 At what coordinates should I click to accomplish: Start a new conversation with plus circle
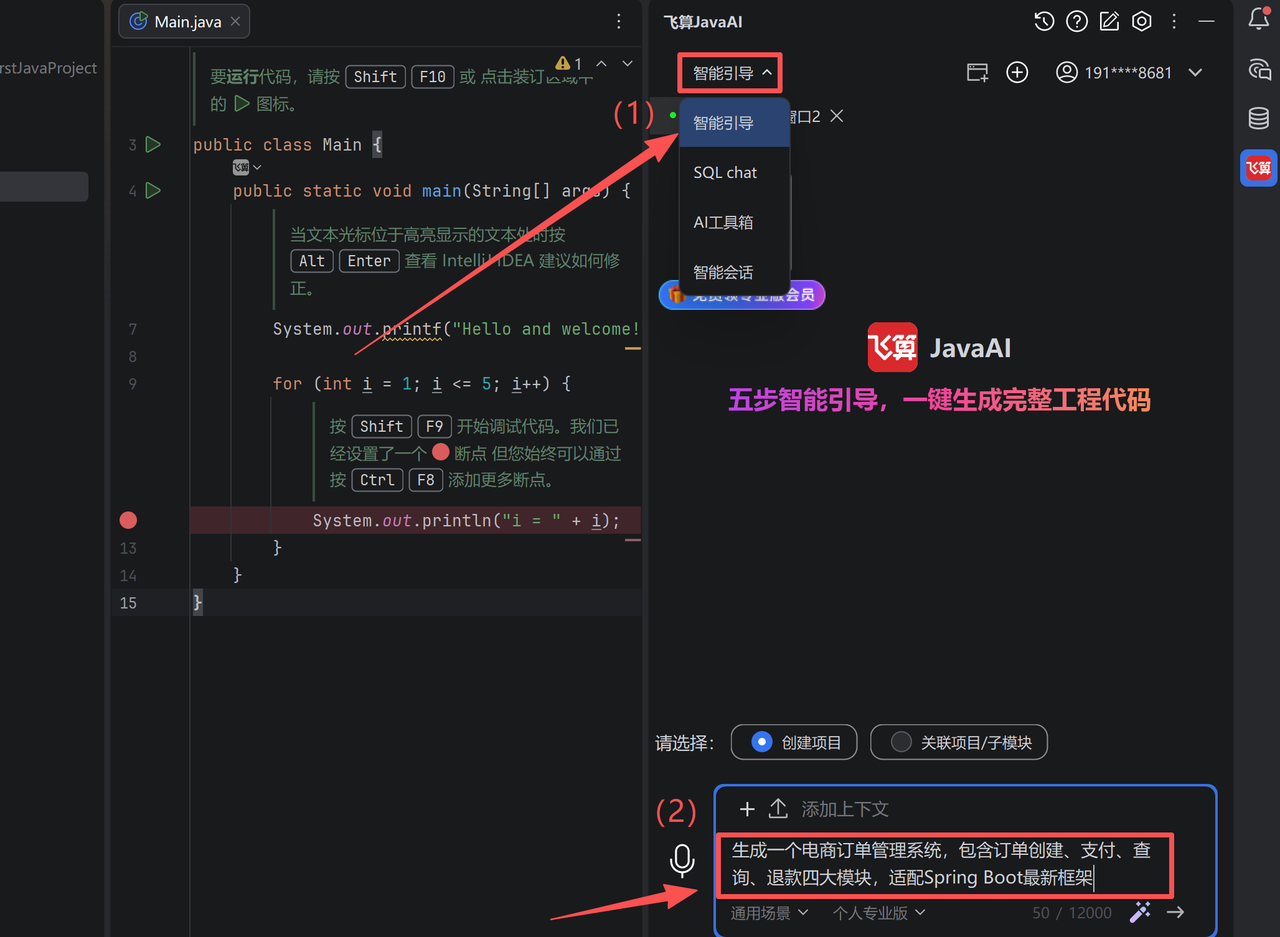(x=1017, y=72)
